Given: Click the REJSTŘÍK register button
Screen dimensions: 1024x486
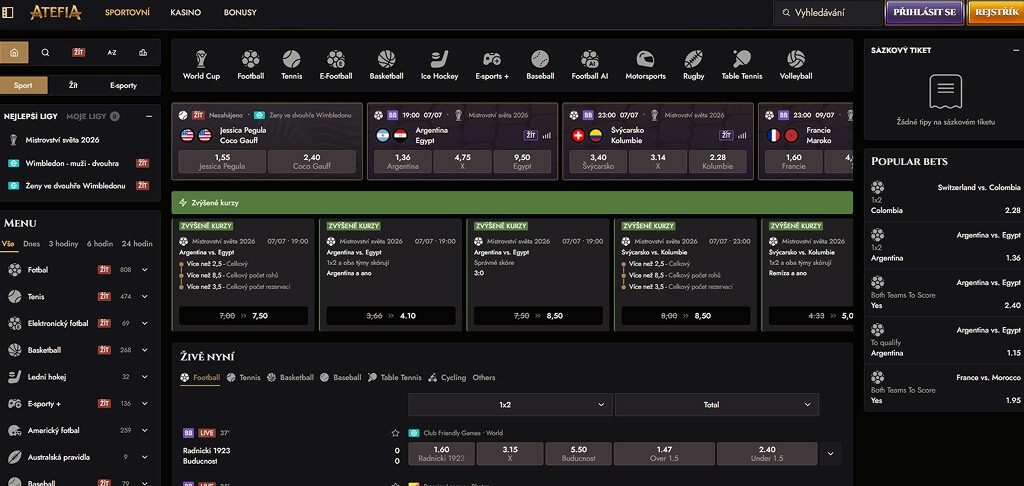Looking at the screenshot, I should (996, 12).
